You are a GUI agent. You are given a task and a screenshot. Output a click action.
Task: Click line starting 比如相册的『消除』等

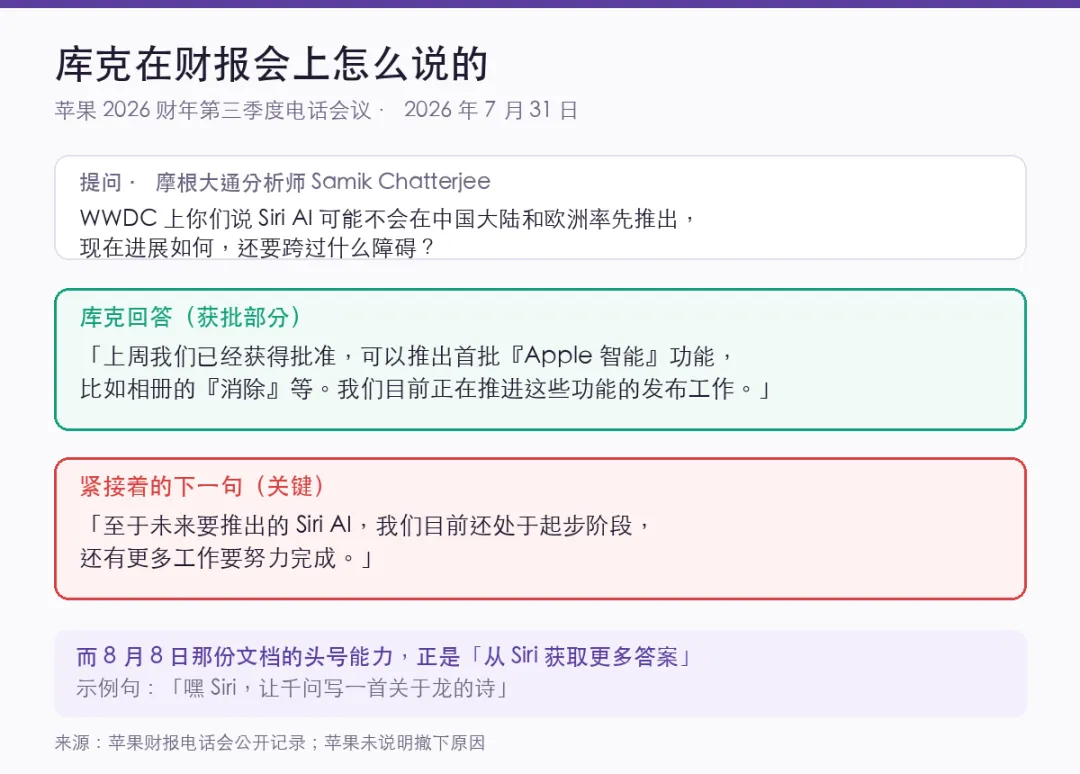(x=425, y=389)
